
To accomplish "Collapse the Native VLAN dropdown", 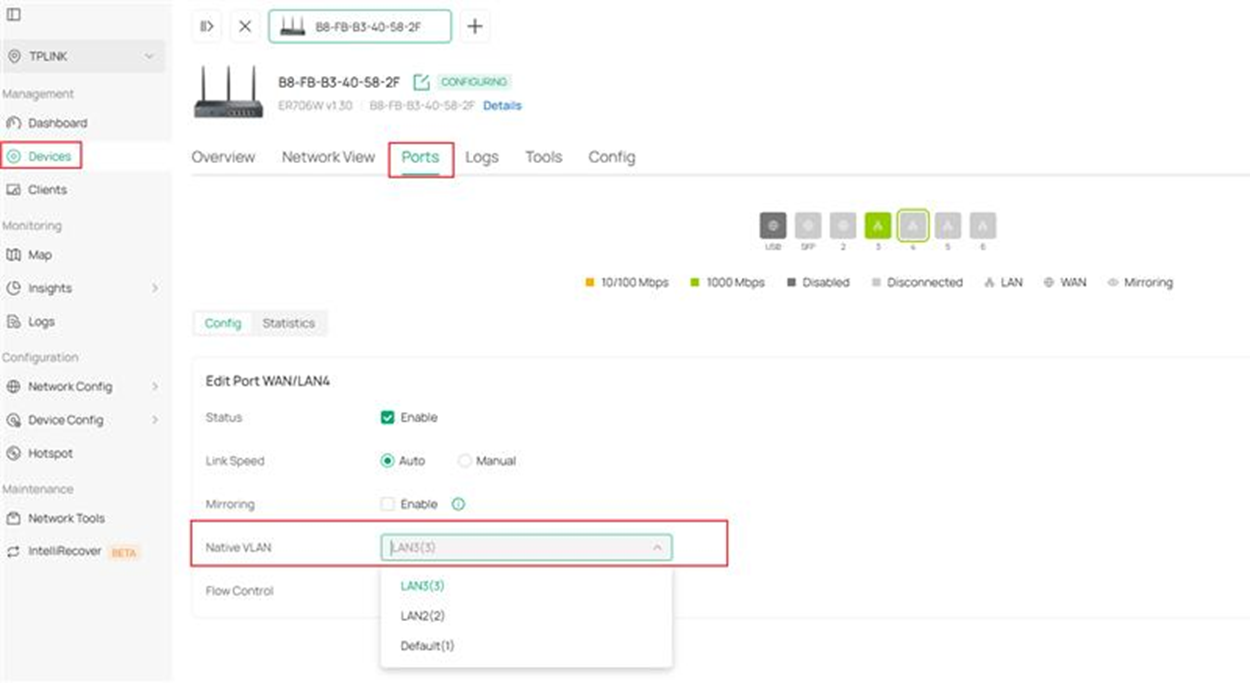I will (657, 547).
